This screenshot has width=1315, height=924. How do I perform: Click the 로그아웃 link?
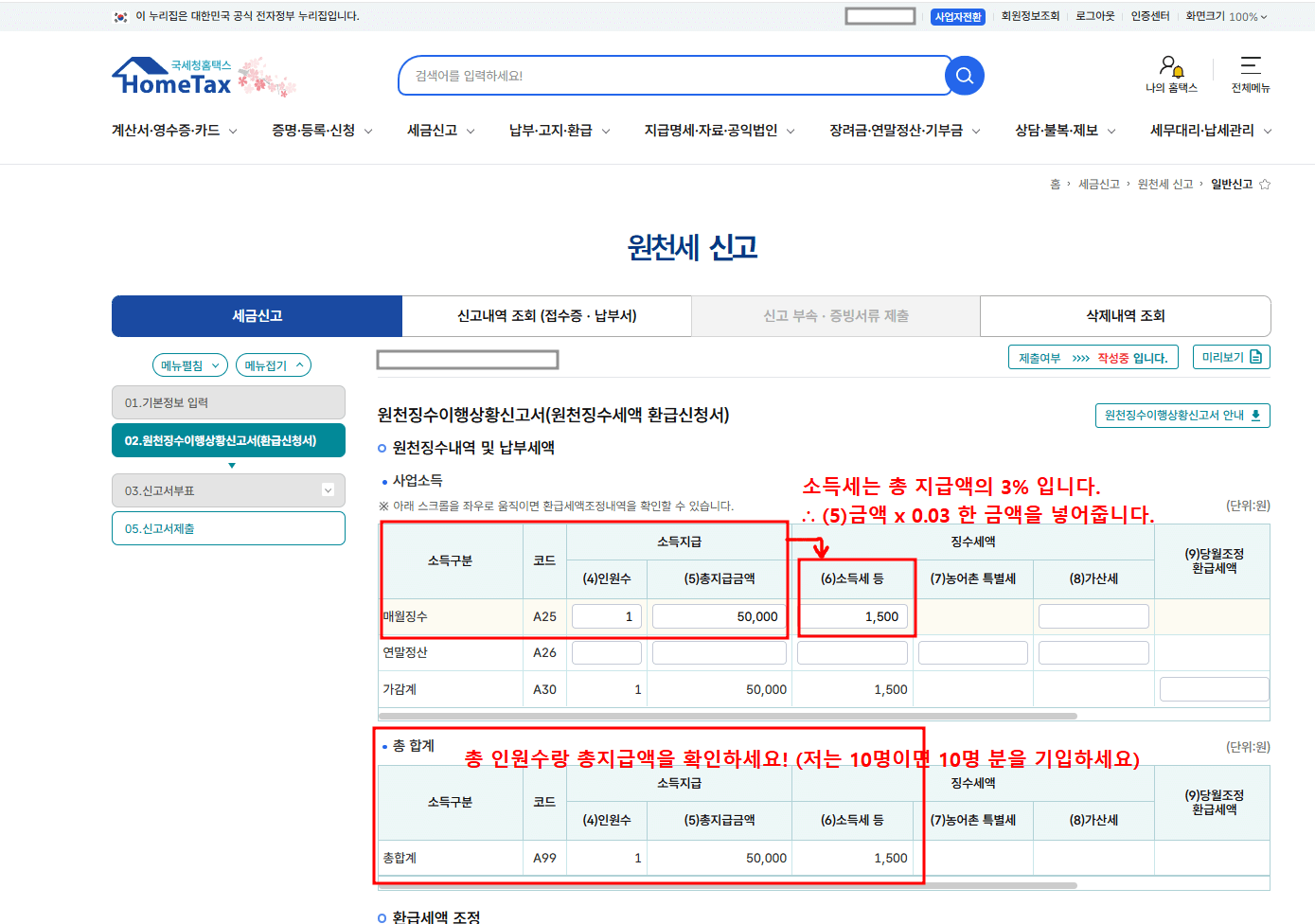[1093, 16]
